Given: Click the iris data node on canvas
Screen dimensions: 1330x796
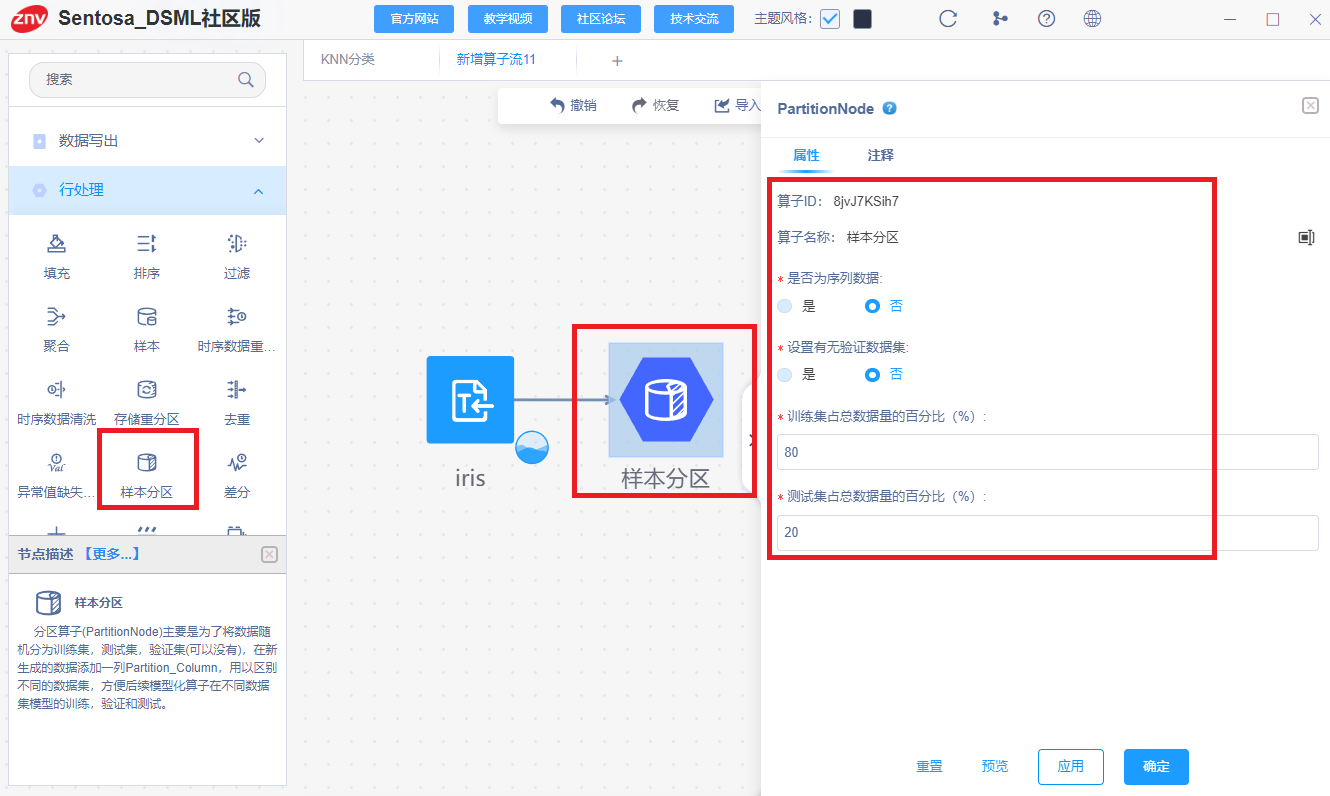Looking at the screenshot, I should [470, 400].
